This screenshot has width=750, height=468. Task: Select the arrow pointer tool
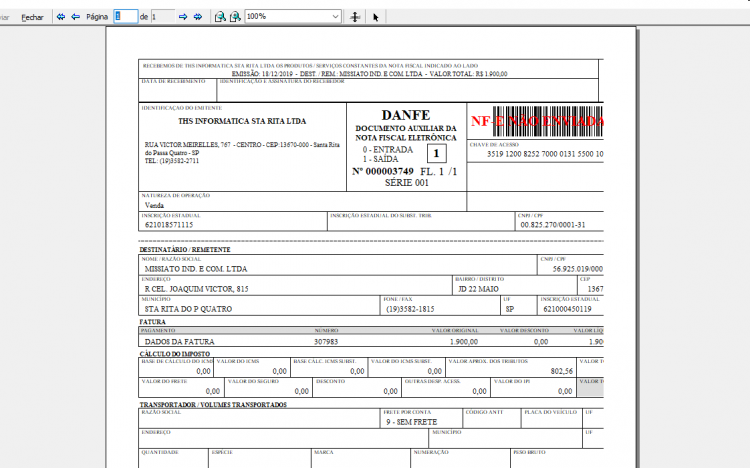pos(375,17)
